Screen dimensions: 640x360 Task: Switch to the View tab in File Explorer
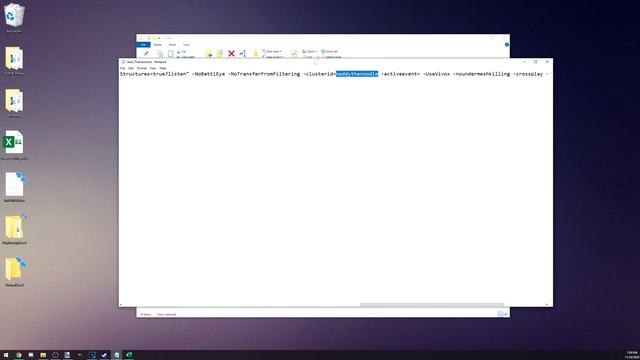click(186, 44)
